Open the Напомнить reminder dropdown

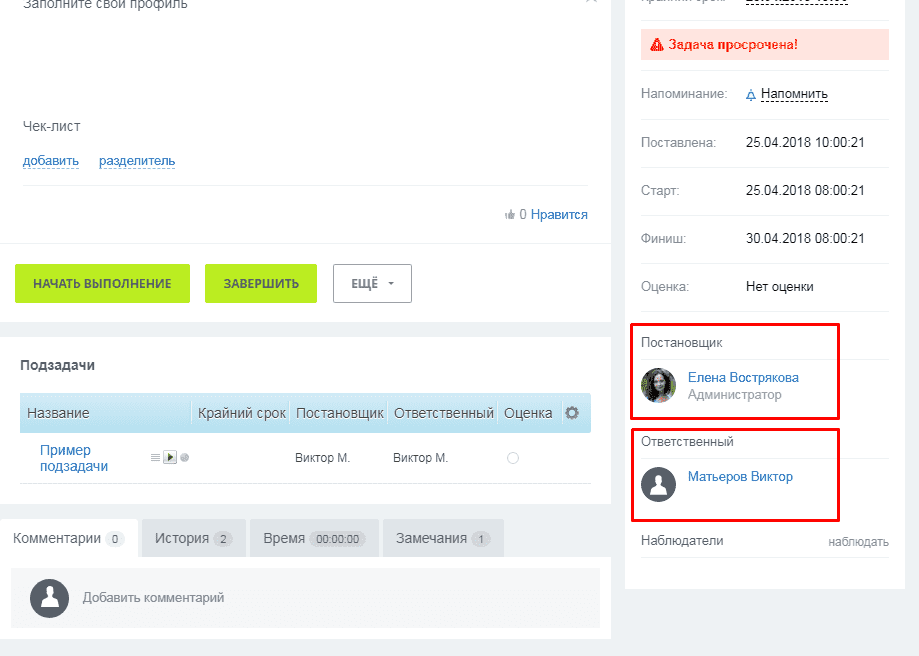coord(794,94)
